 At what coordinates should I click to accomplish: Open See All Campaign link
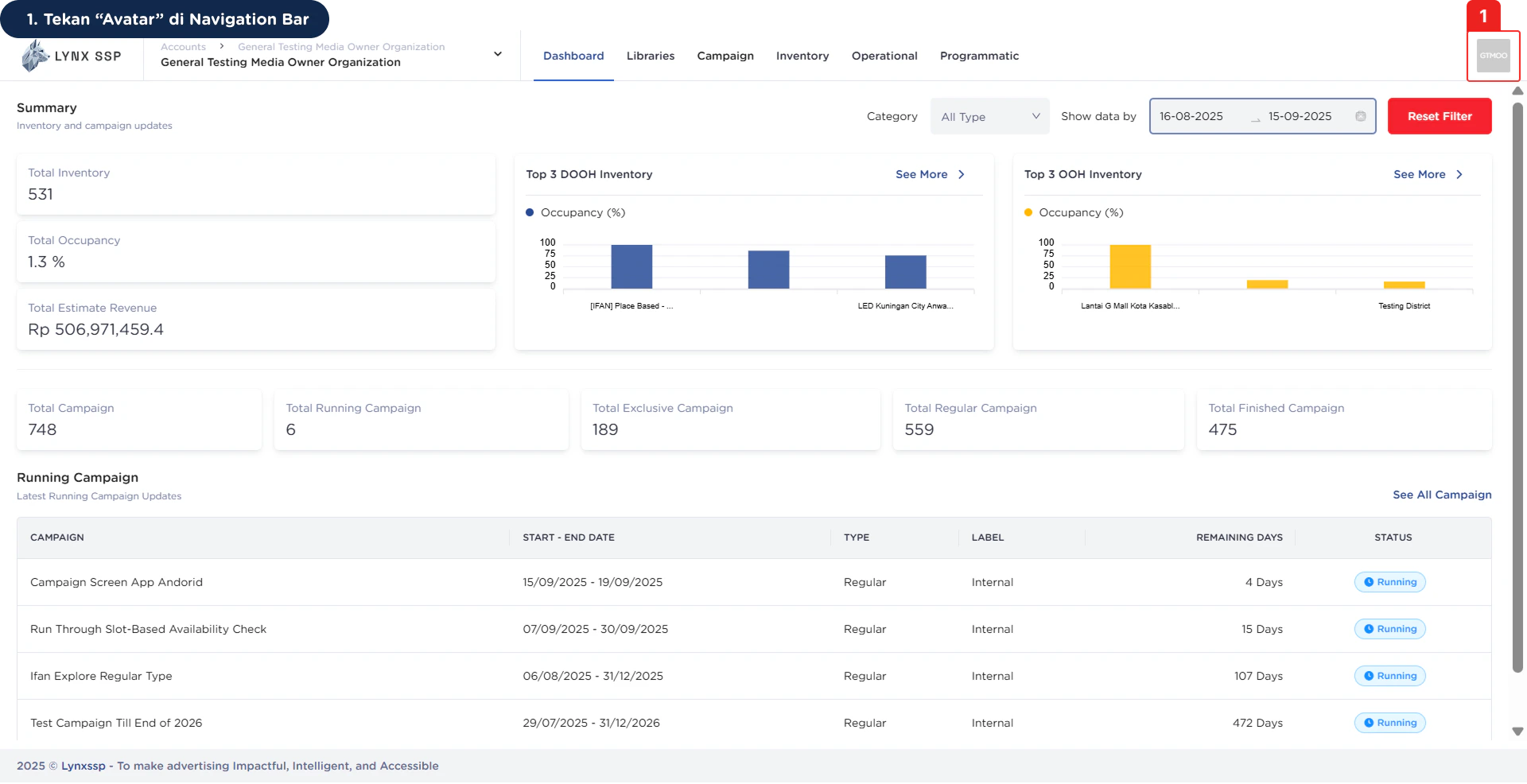pos(1441,495)
